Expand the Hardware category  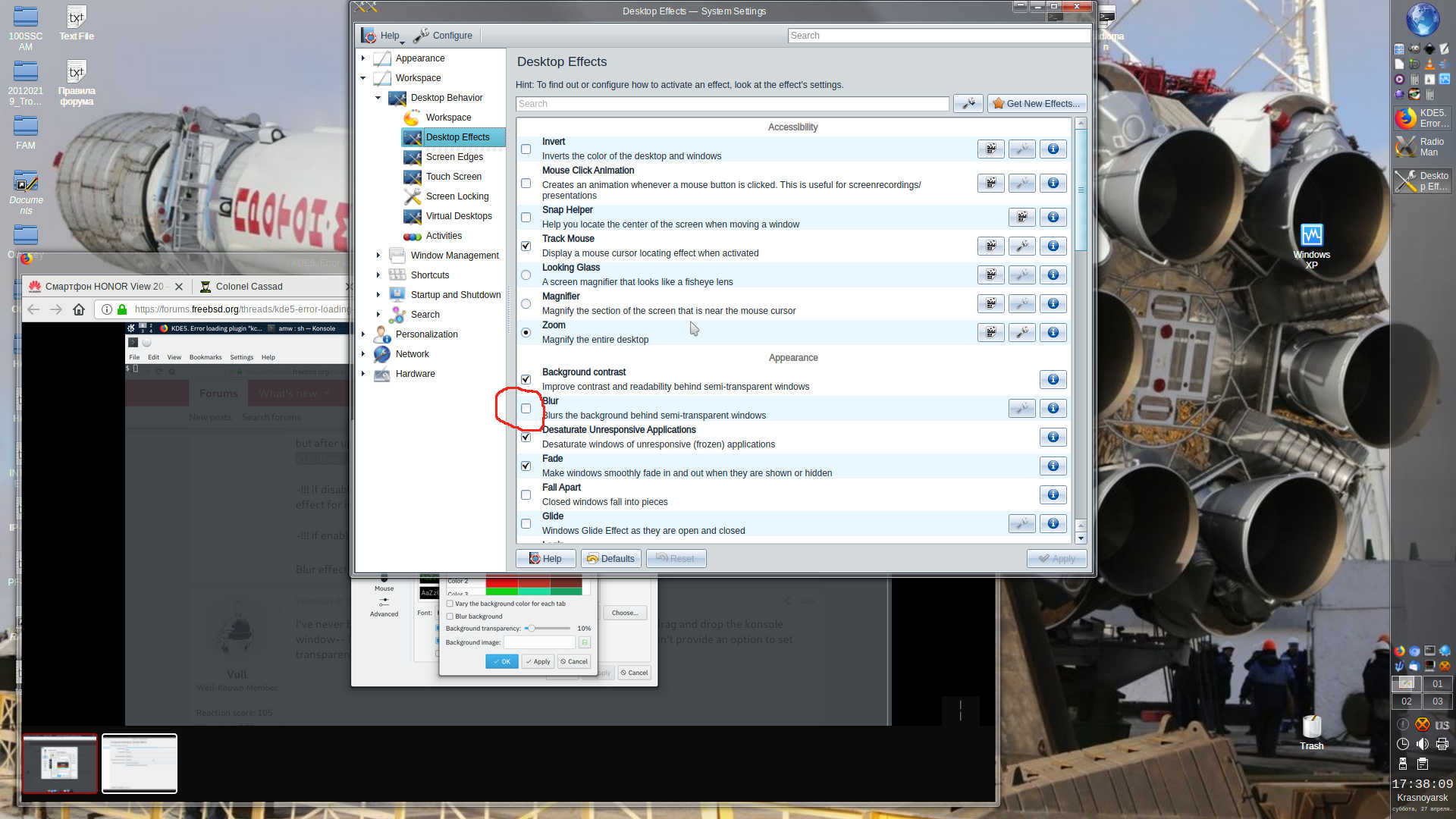363,374
